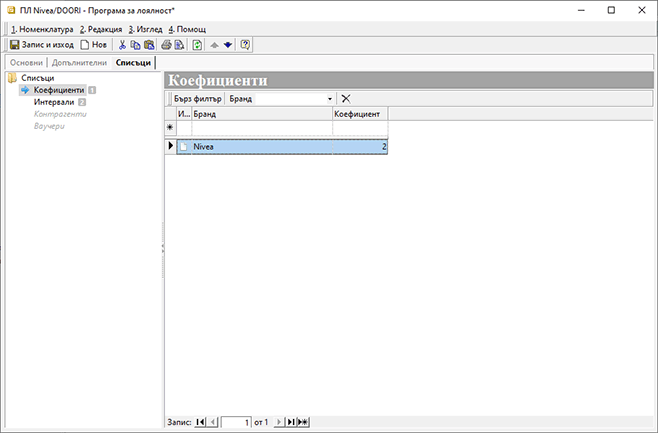The height and width of the screenshot is (433, 658).
Task: Go to first record navigation button
Action: [201, 422]
